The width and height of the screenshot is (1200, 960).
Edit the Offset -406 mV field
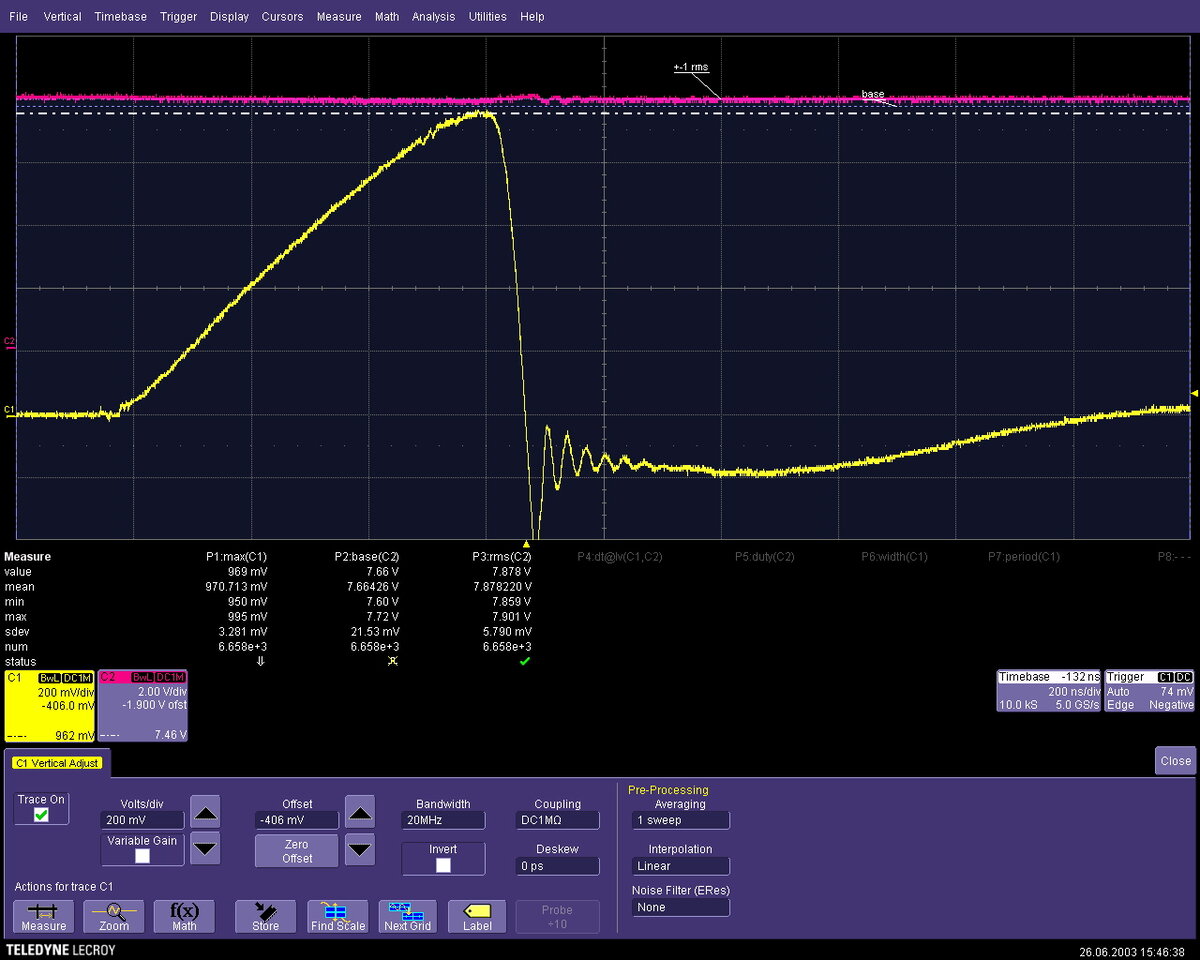(296, 820)
